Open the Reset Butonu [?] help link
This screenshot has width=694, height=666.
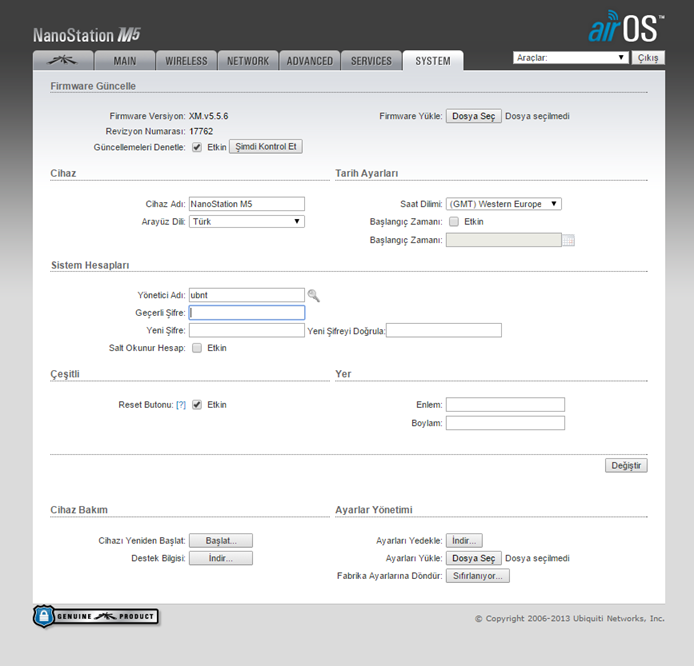pyautogui.click(x=181, y=405)
